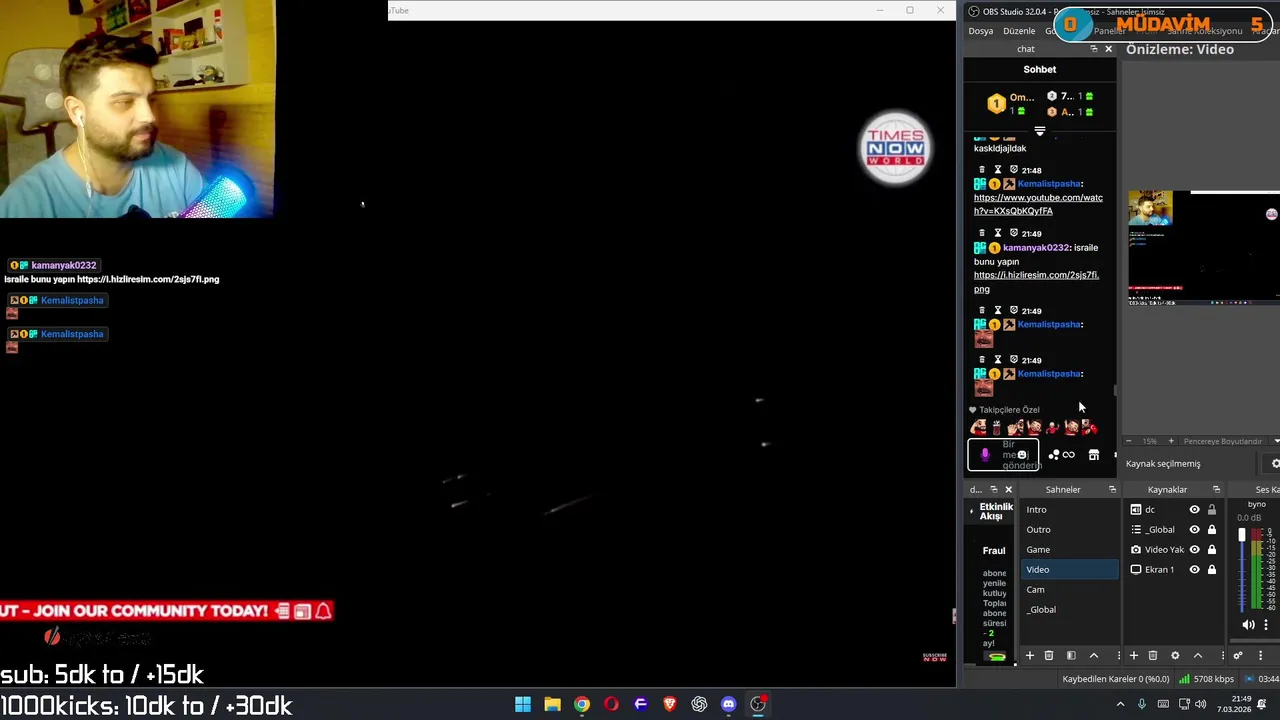Delete the selected scene with the trash icon
1280x720 pixels.
[1049, 656]
